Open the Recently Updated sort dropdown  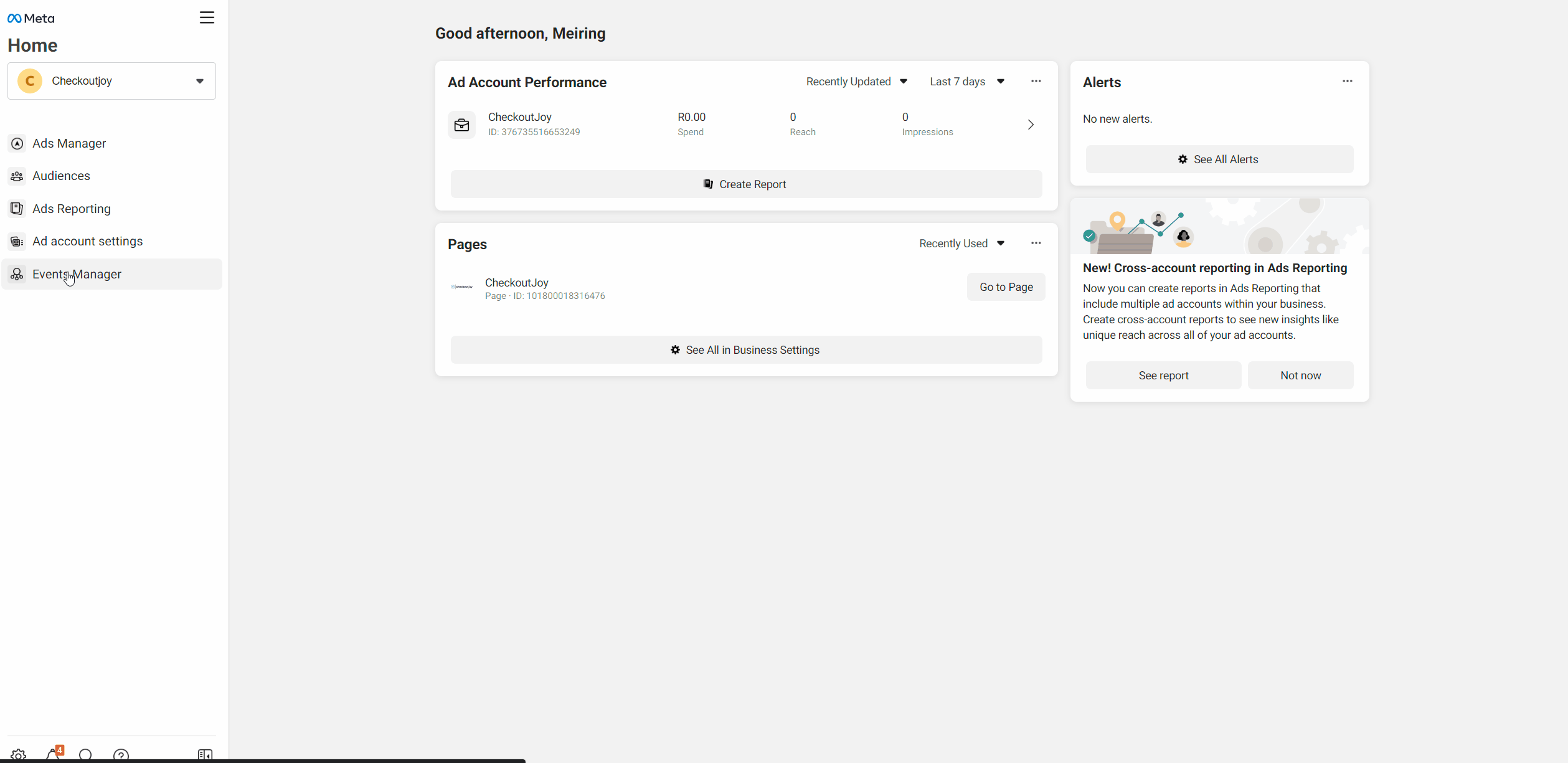point(856,81)
